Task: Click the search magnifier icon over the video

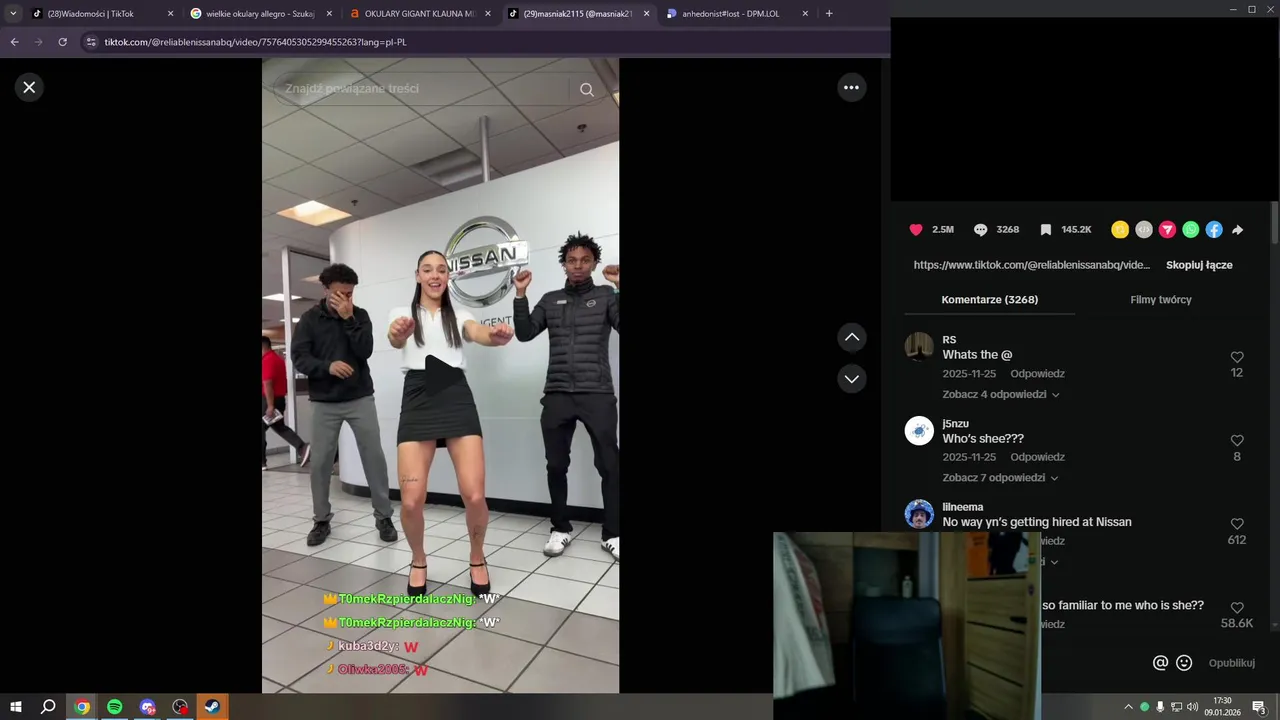Action: click(587, 89)
